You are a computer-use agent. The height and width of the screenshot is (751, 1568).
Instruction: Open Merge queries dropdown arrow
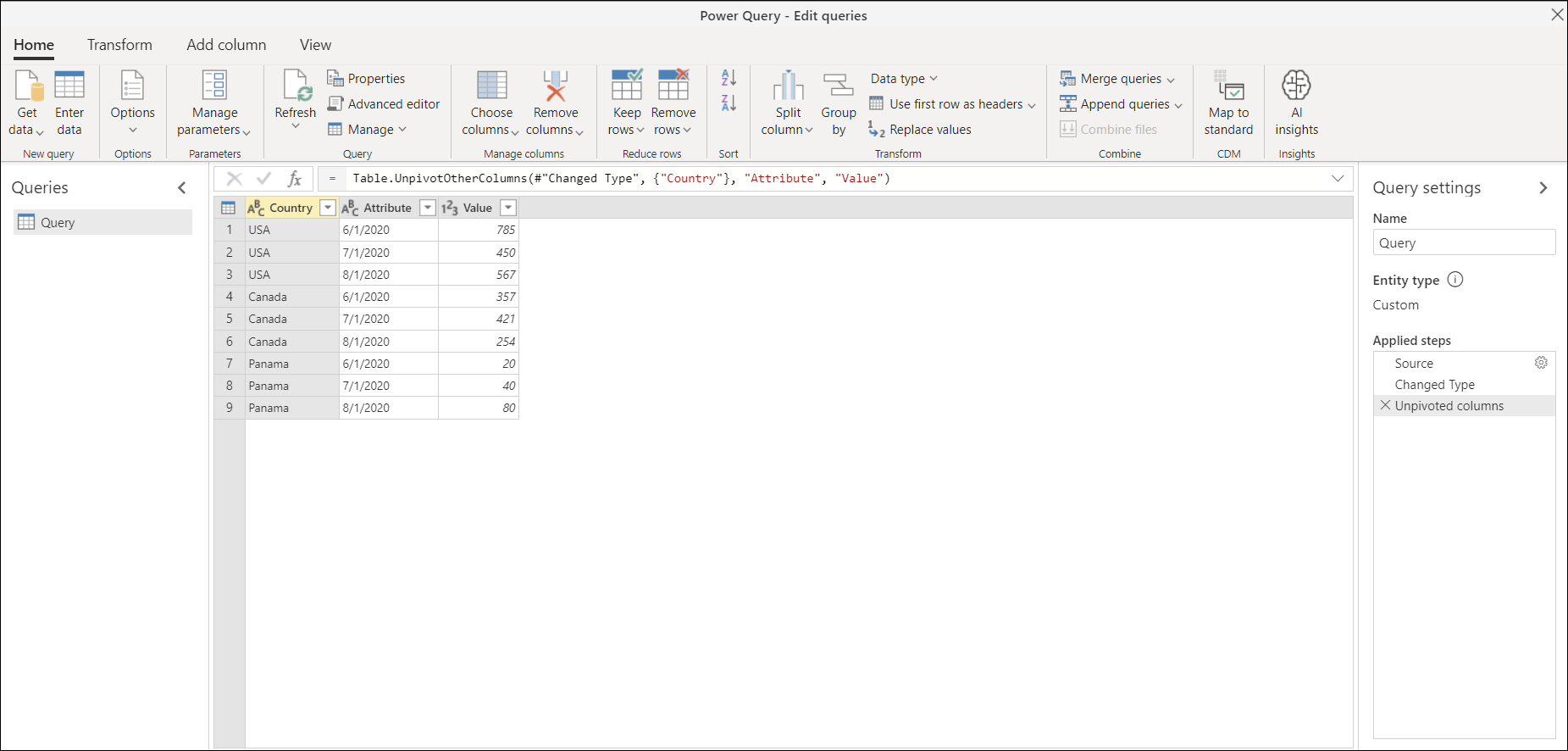pos(1171,80)
